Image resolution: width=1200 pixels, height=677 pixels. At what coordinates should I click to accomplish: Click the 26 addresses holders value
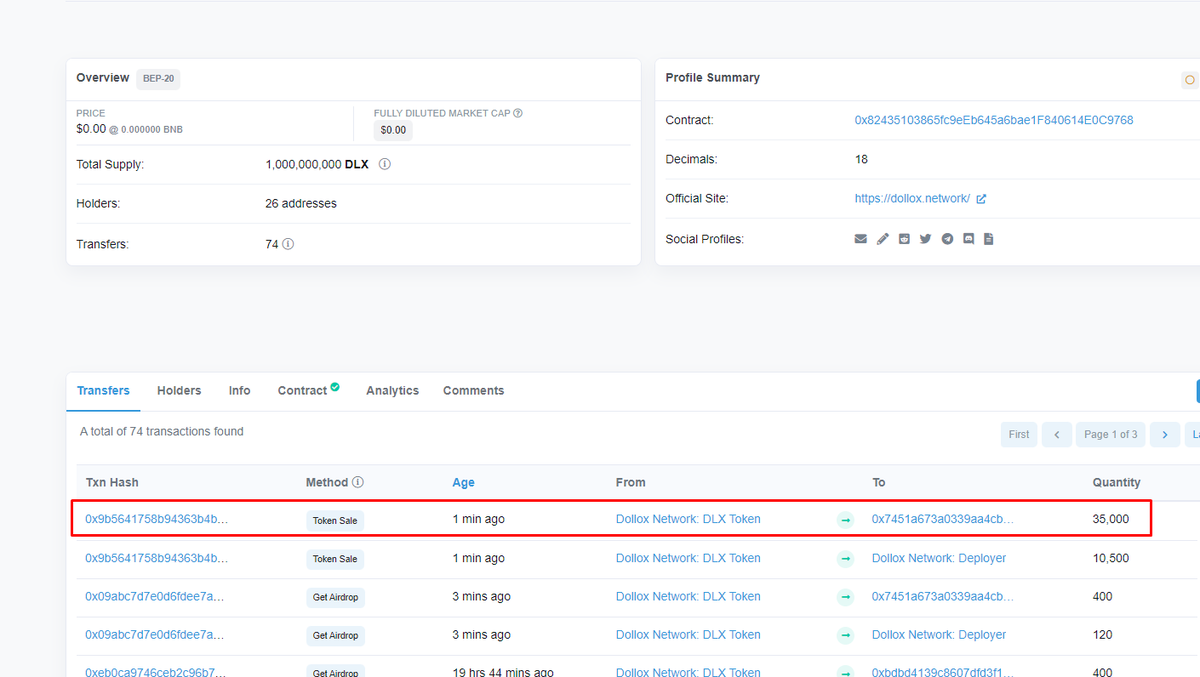301,204
